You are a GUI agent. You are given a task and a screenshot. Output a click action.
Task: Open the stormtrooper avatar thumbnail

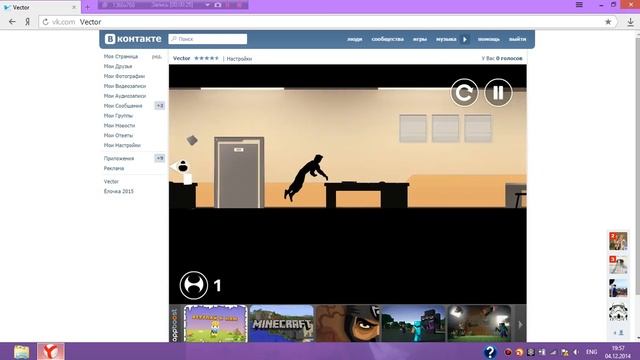coord(618,312)
